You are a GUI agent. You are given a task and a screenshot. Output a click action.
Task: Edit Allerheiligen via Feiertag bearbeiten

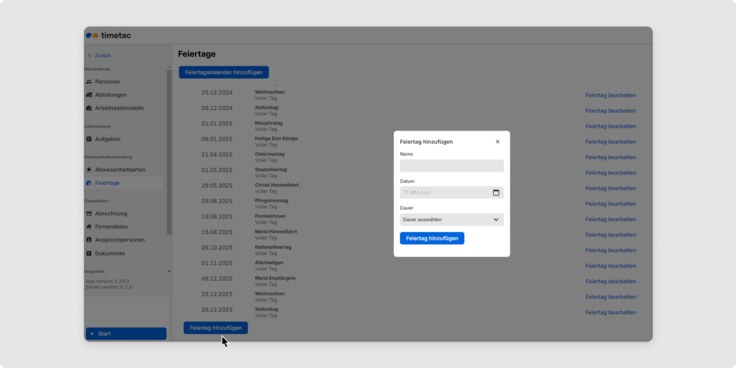coord(611,266)
